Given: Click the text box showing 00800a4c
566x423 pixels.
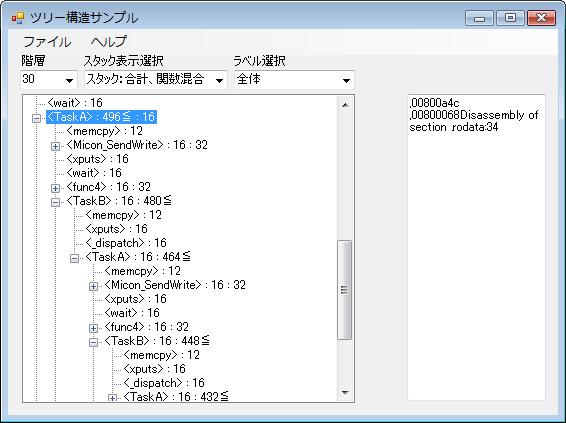Looking at the screenshot, I should pyautogui.click(x=476, y=247).
